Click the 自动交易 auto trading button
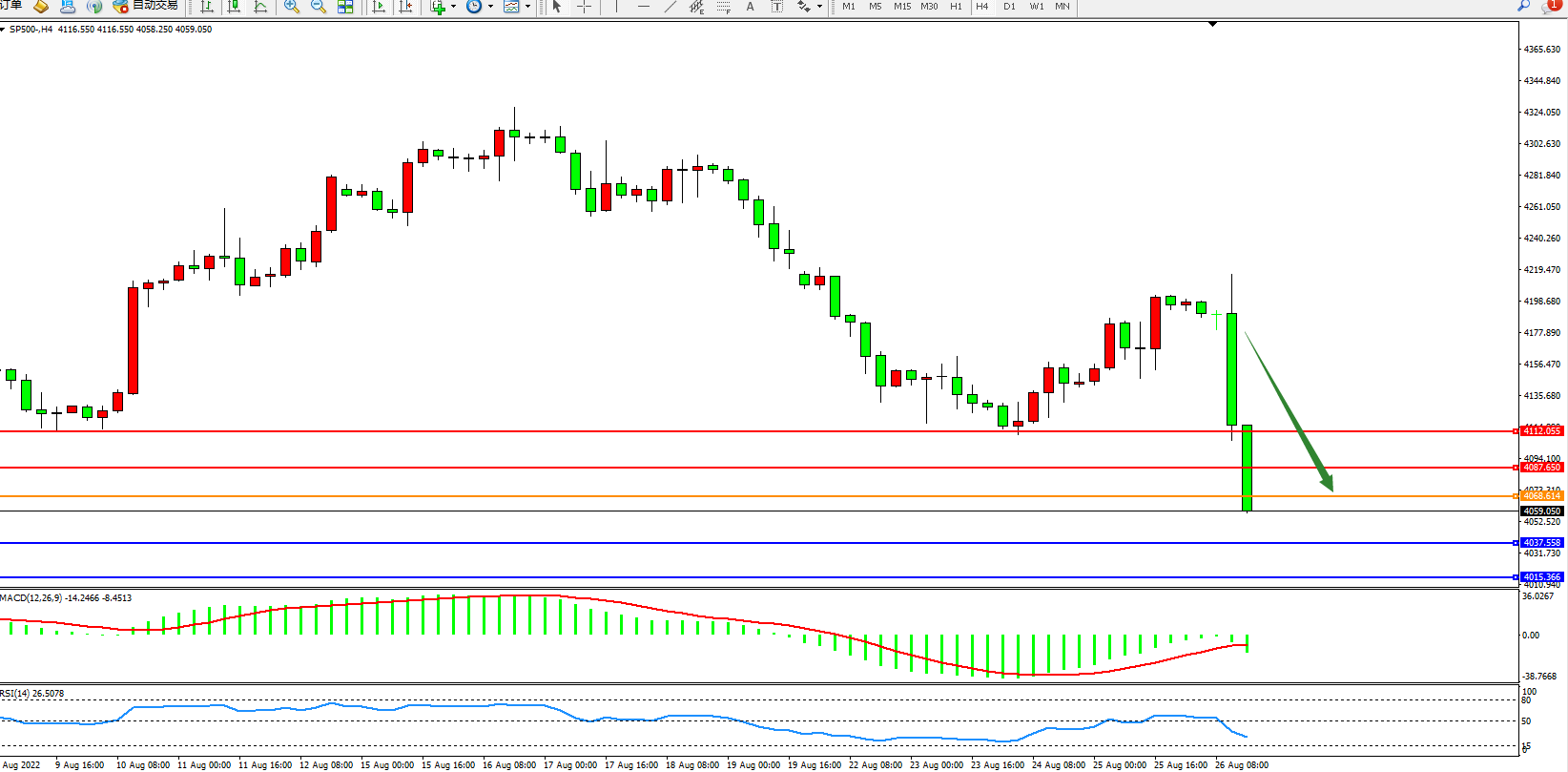 [145, 6]
